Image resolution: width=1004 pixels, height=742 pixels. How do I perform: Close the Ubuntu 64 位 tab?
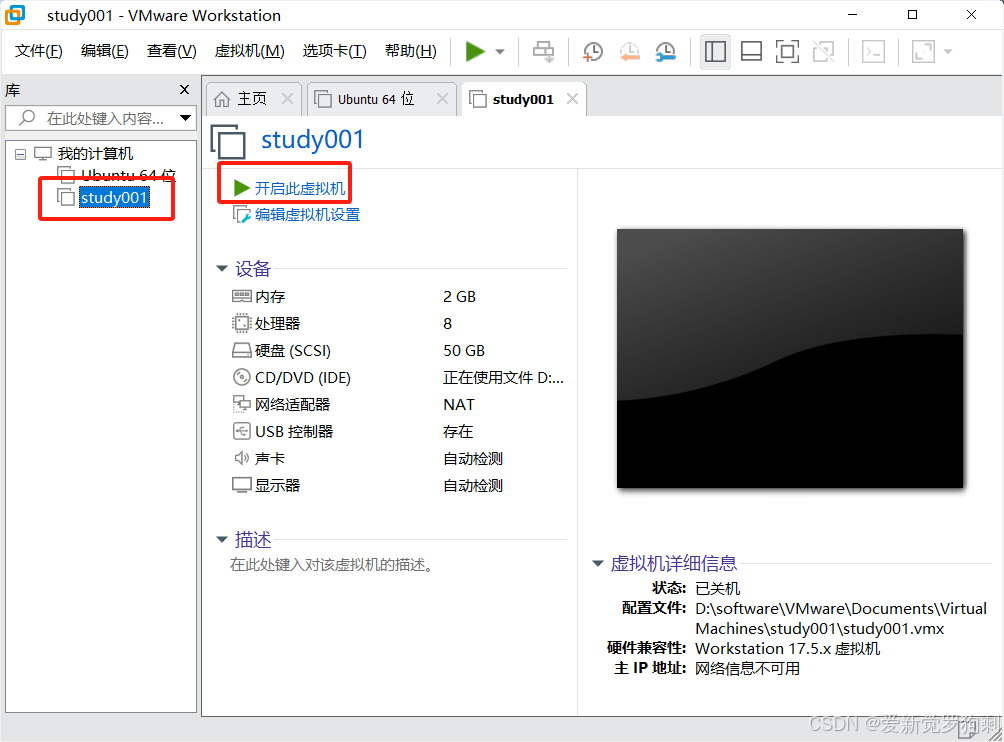pos(442,99)
